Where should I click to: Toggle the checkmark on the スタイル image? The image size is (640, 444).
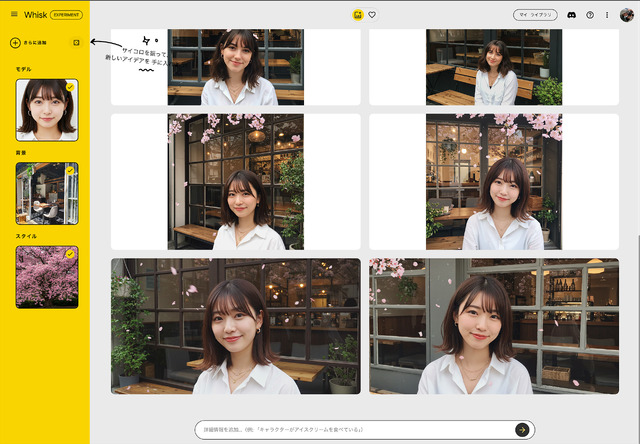[70, 254]
